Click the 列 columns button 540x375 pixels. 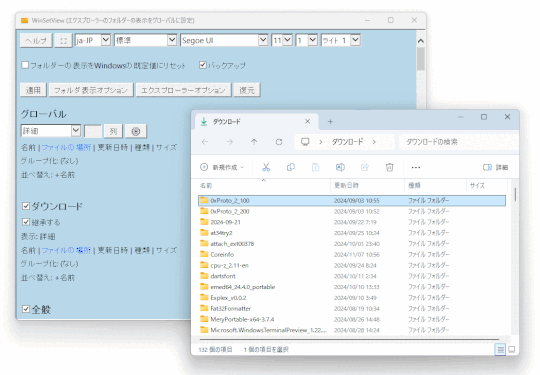click(113, 131)
